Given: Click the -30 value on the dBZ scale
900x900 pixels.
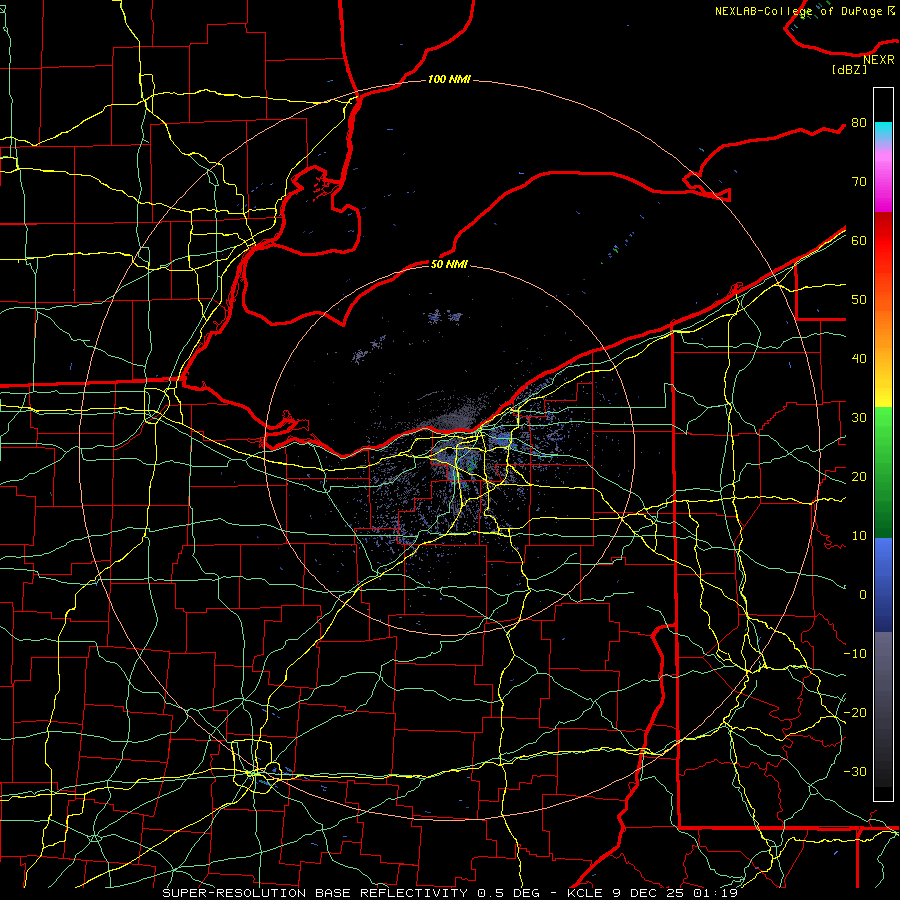Looking at the screenshot, I should coord(855,771).
